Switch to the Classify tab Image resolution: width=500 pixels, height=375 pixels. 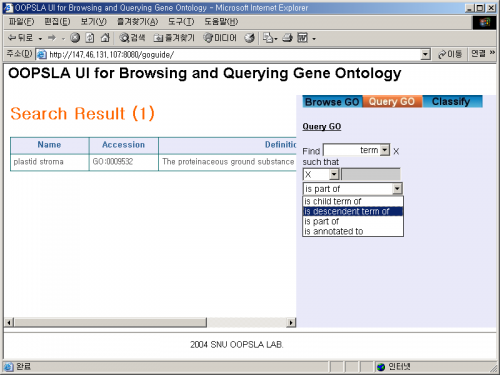coord(452,102)
